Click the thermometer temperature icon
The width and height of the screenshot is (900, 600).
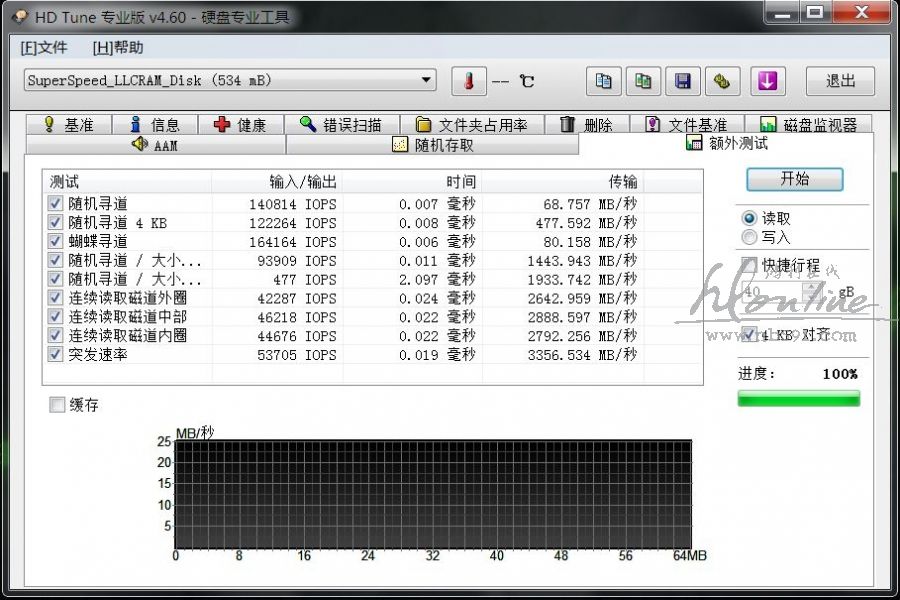coord(468,81)
